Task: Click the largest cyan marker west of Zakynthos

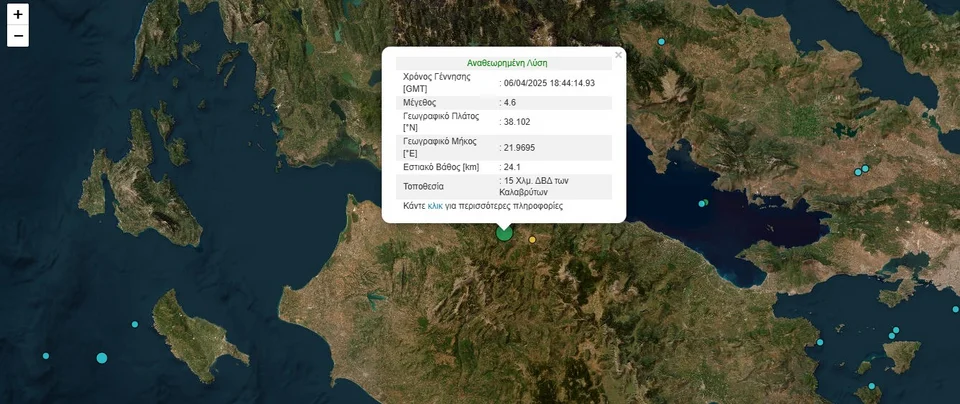Action: click(x=102, y=358)
